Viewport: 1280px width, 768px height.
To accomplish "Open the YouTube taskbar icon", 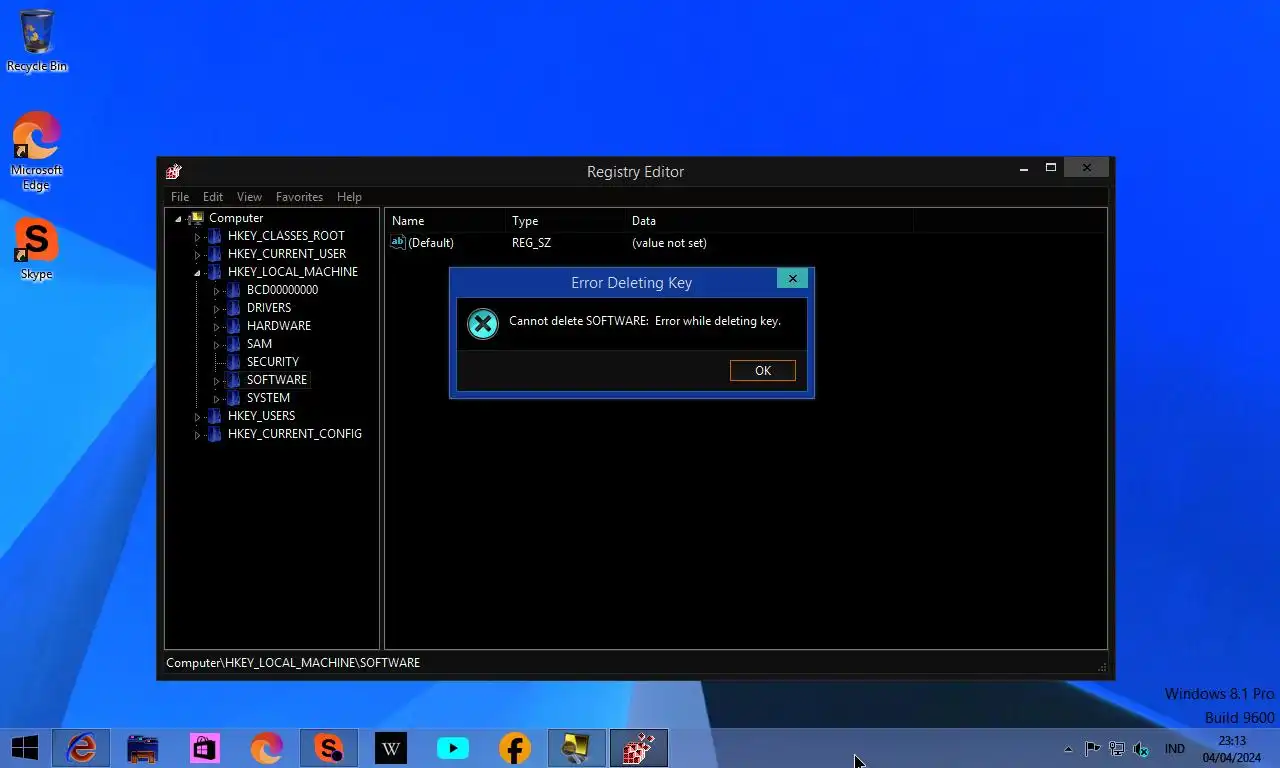I will pyautogui.click(x=453, y=748).
